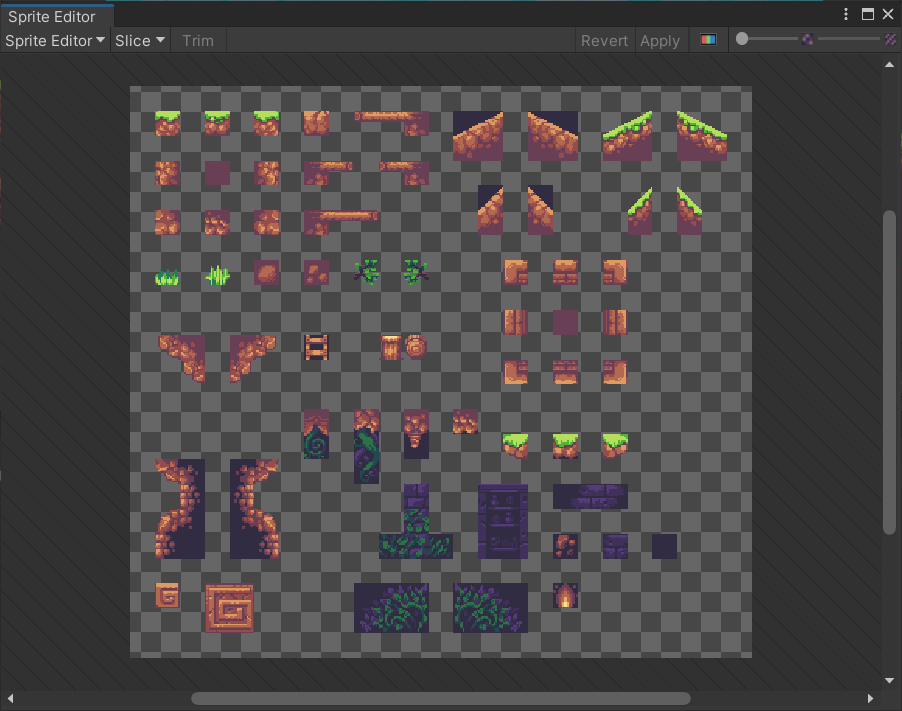Click the up arrow of the vertical scrollbar
This screenshot has width=902, height=711.
(890, 63)
